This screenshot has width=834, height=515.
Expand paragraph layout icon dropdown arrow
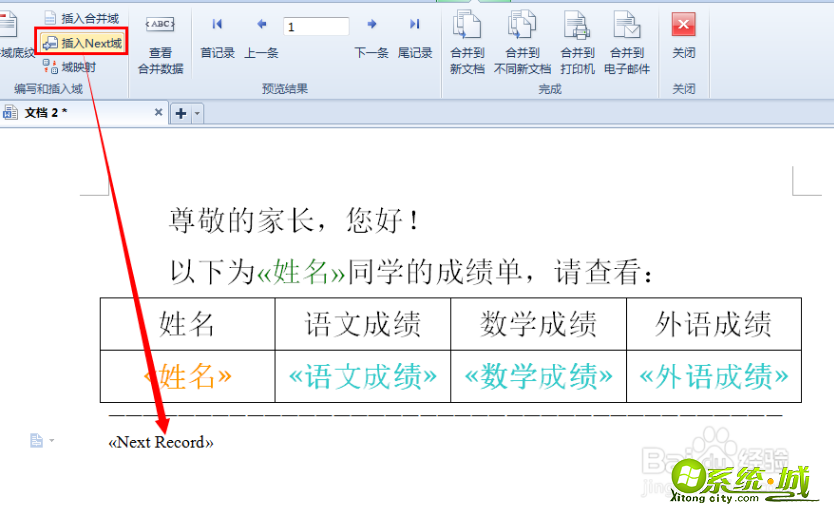click(x=52, y=441)
